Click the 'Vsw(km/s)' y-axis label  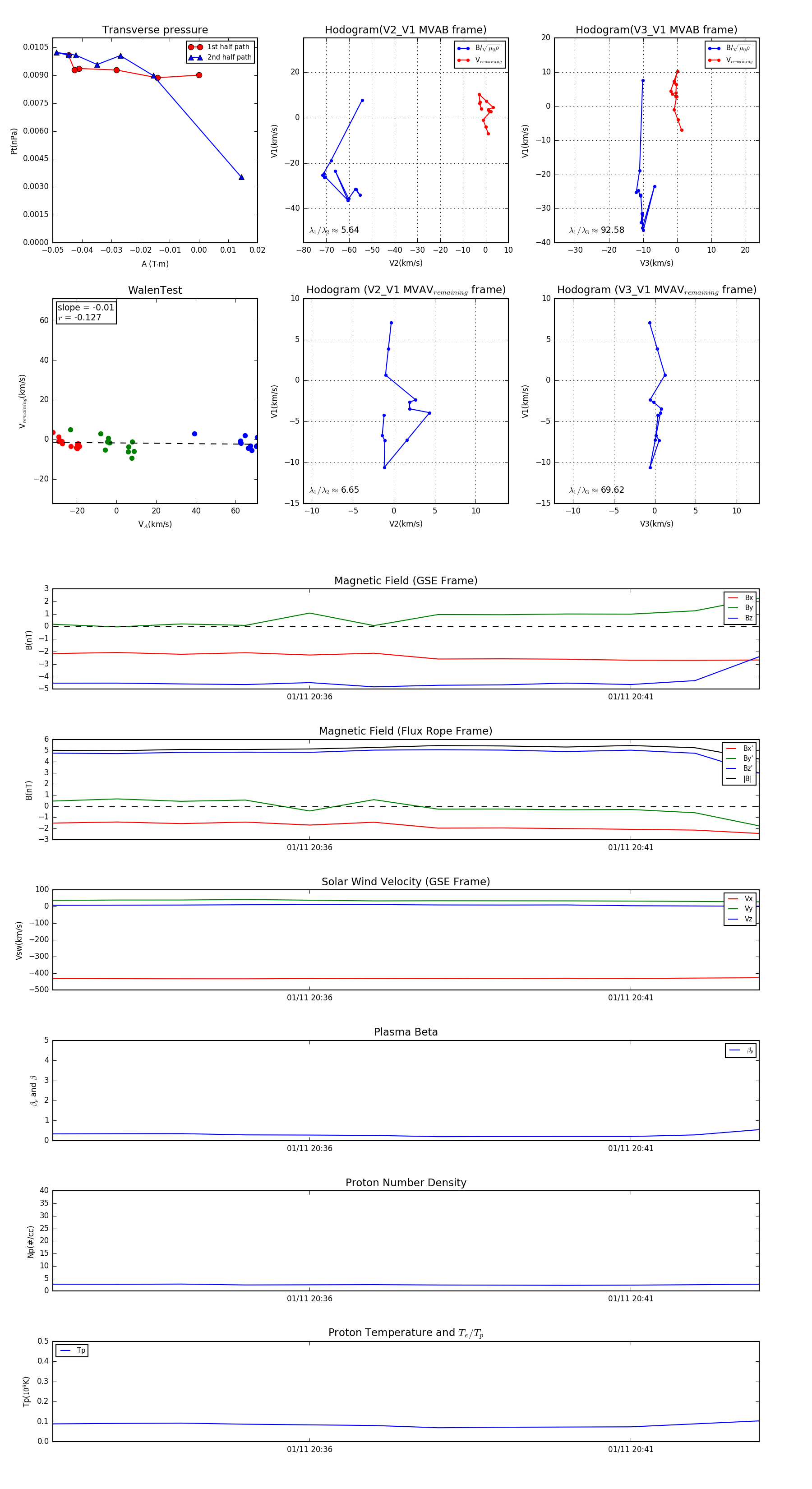coord(19,940)
